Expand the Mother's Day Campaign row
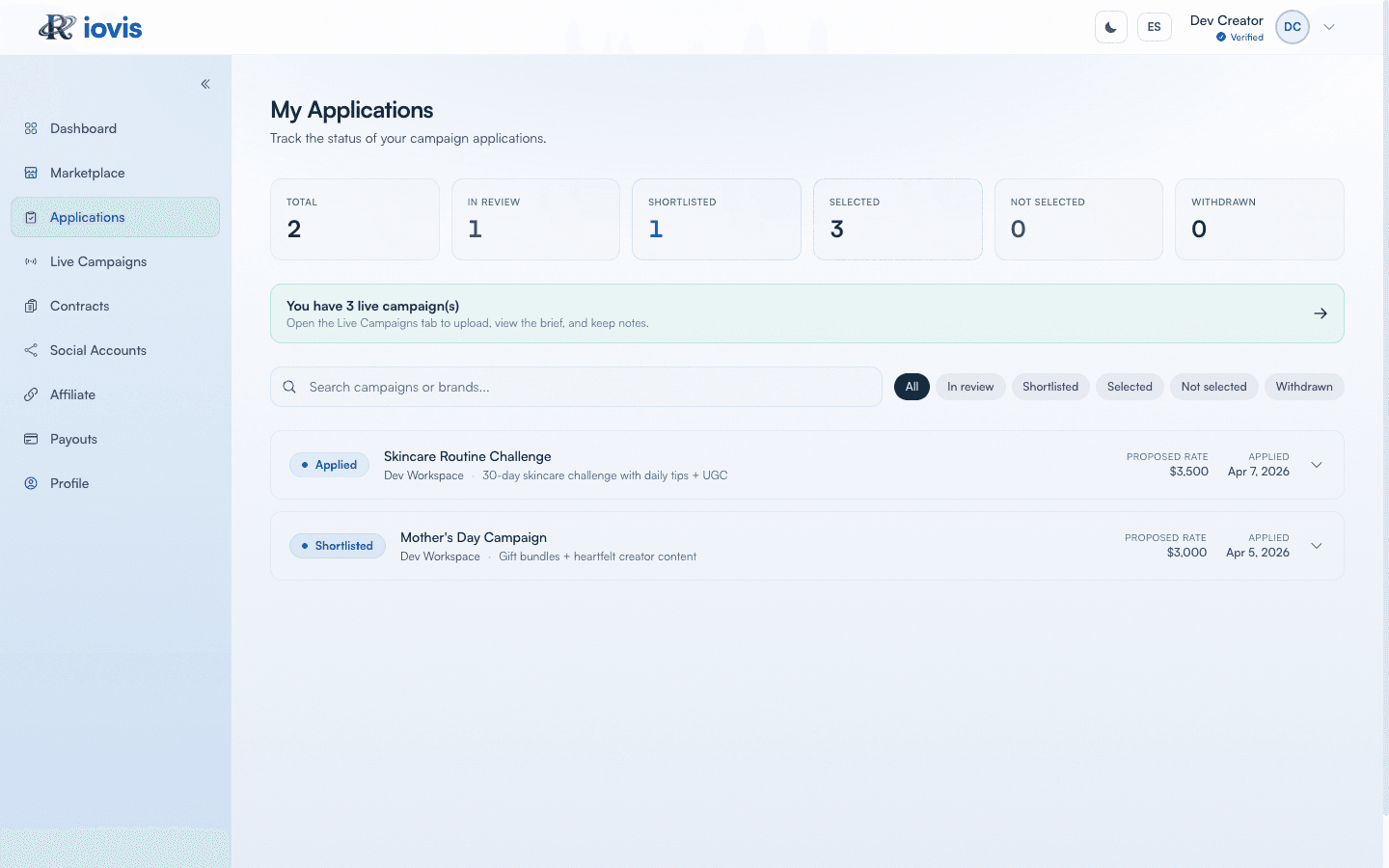Screen dimensions: 1389x868 coord(1317,546)
